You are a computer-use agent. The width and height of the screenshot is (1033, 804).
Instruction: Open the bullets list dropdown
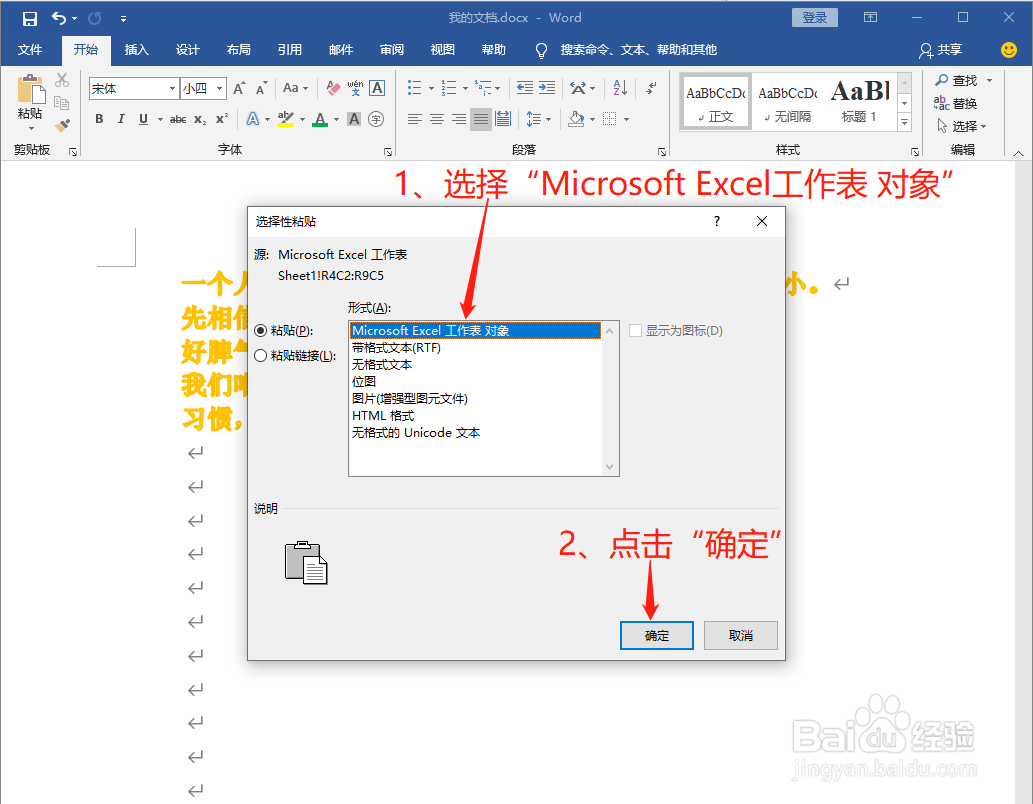pyautogui.click(x=432, y=88)
